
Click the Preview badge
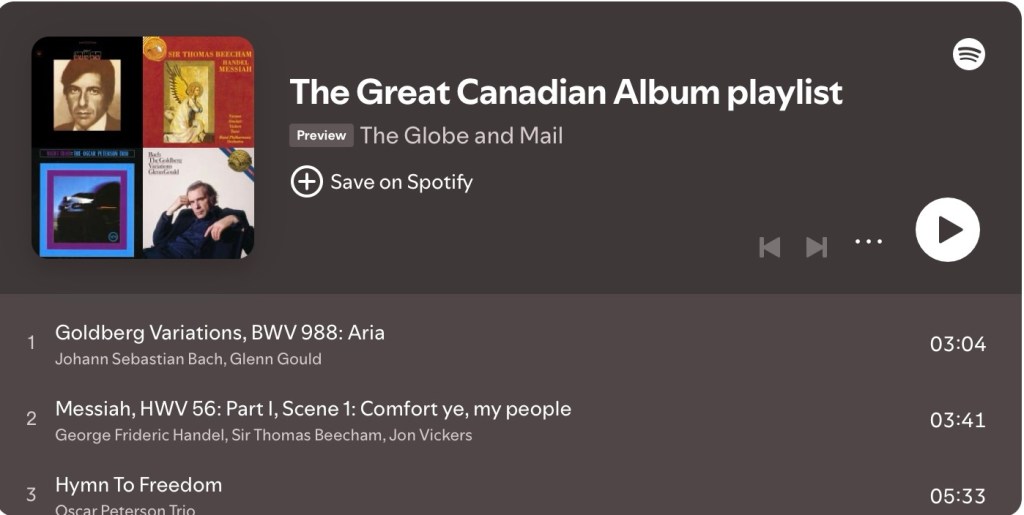321,136
